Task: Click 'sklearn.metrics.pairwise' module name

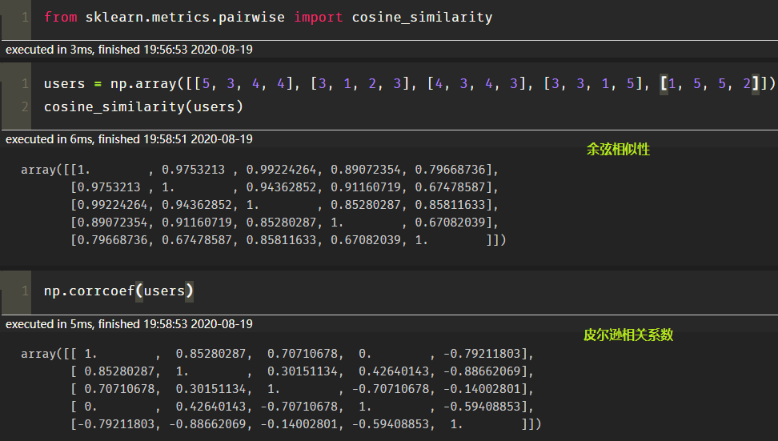Action: tap(185, 17)
